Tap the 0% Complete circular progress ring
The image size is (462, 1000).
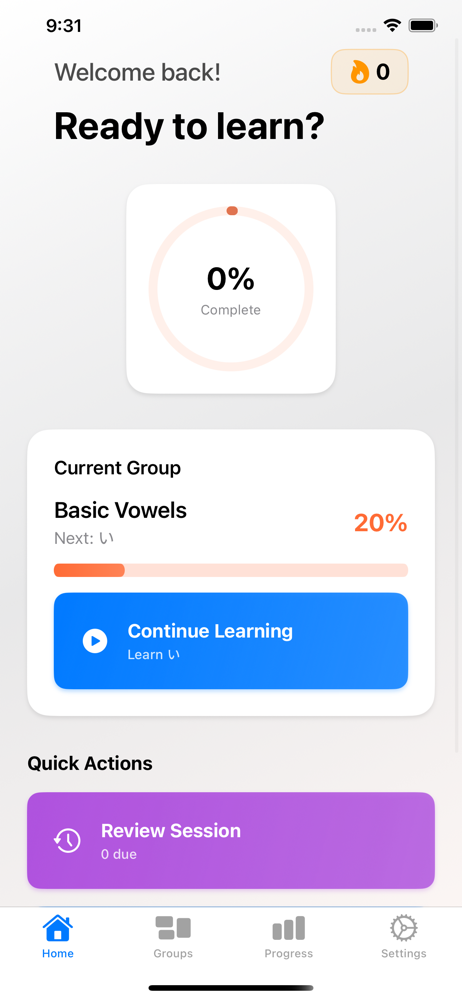coord(231,288)
